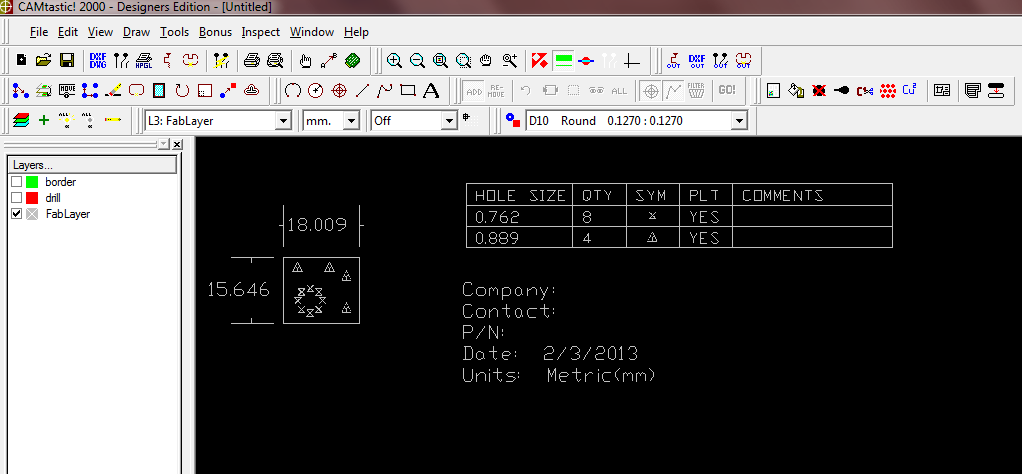1022x474 pixels.
Task: Click the layers panel pin arrow
Action: (x=163, y=144)
